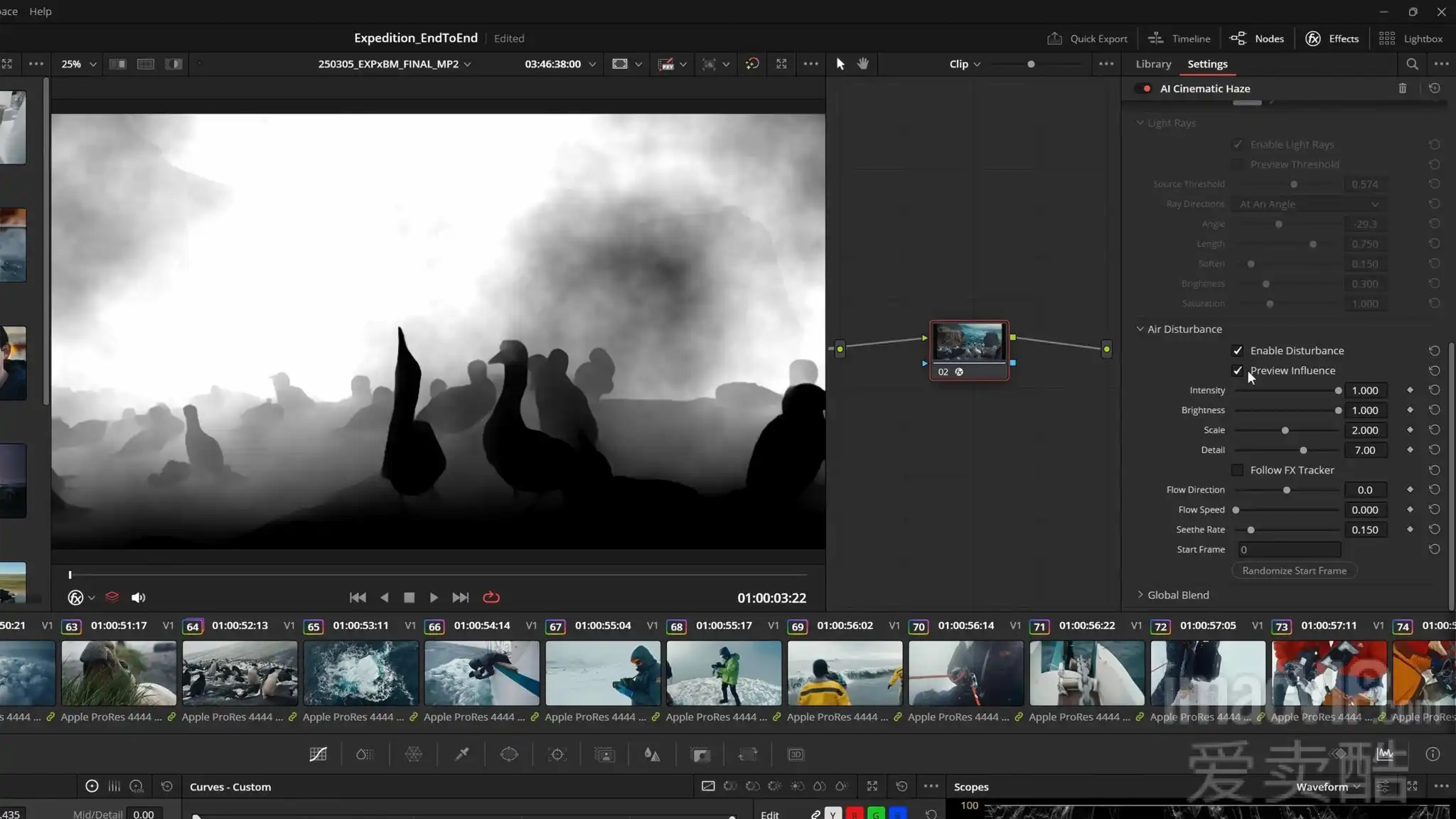The height and width of the screenshot is (819, 1456).
Task: Click the Quick Export button
Action: click(x=1087, y=38)
